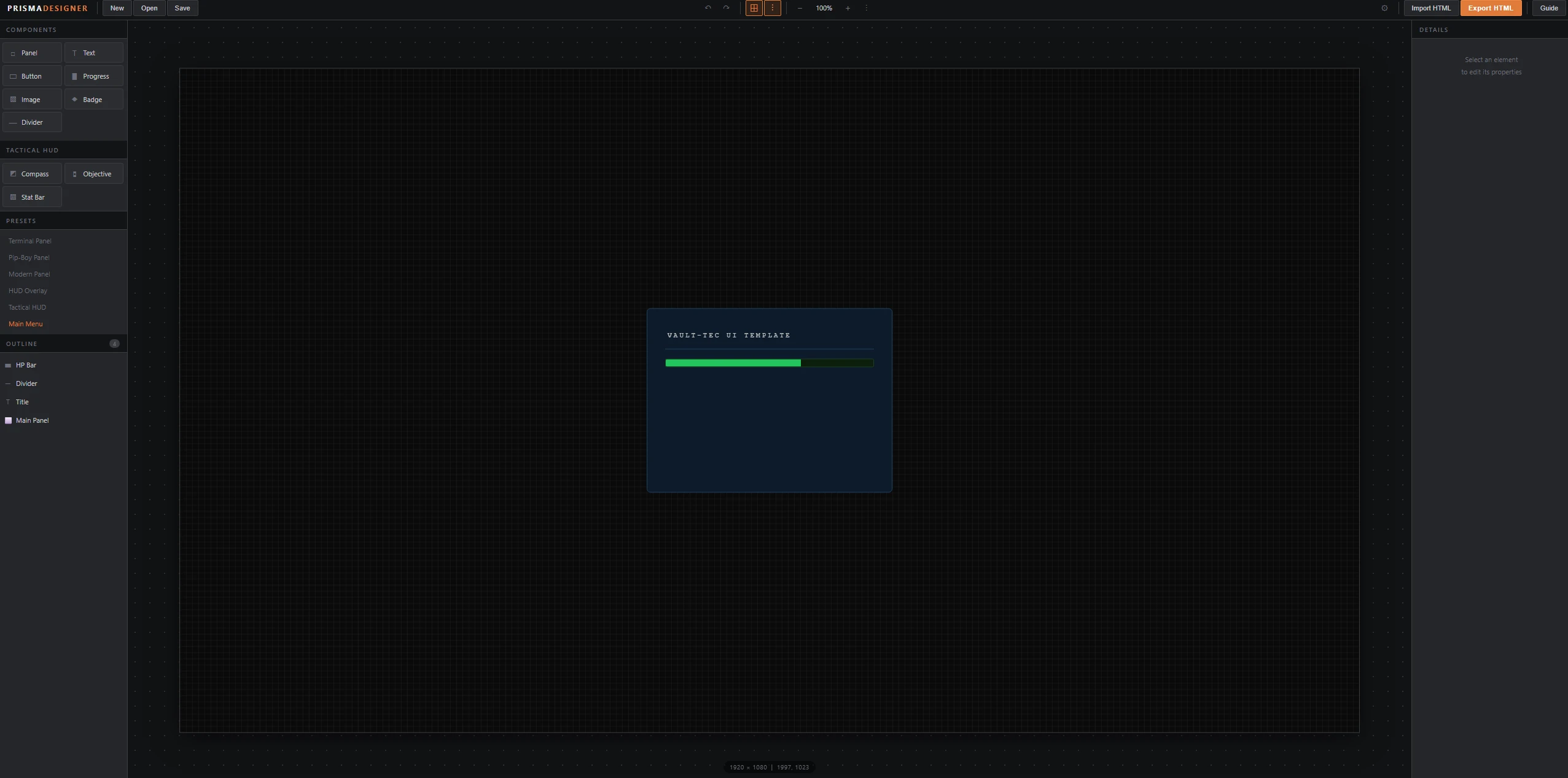The height and width of the screenshot is (778, 1568).
Task: Collapse the Presets section header
Action: pos(63,221)
